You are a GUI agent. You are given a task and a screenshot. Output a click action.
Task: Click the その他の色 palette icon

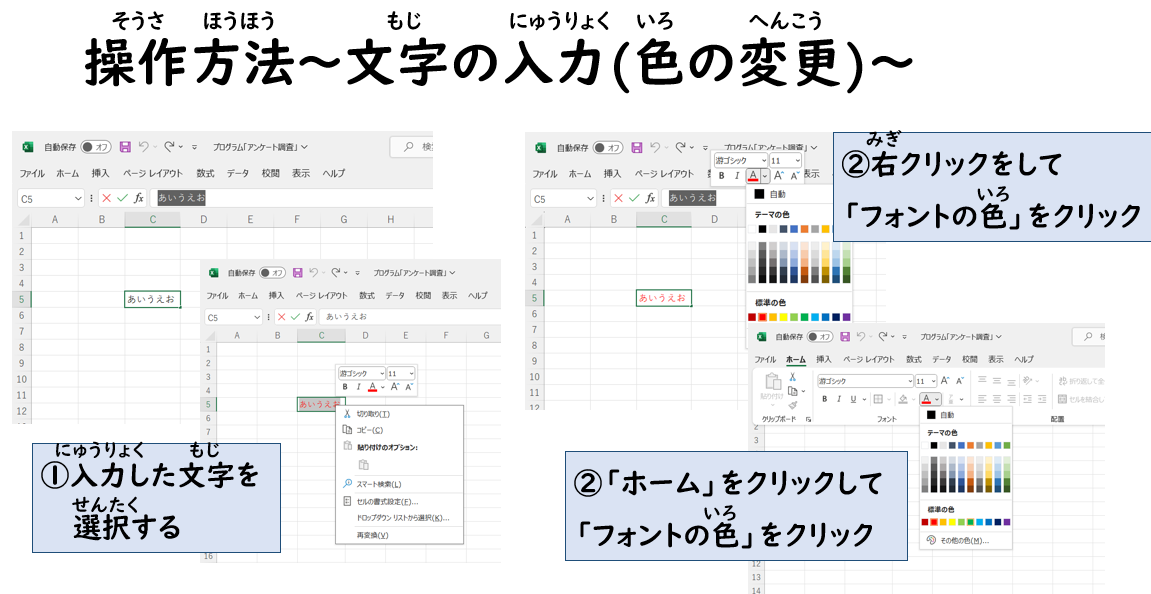point(931,540)
